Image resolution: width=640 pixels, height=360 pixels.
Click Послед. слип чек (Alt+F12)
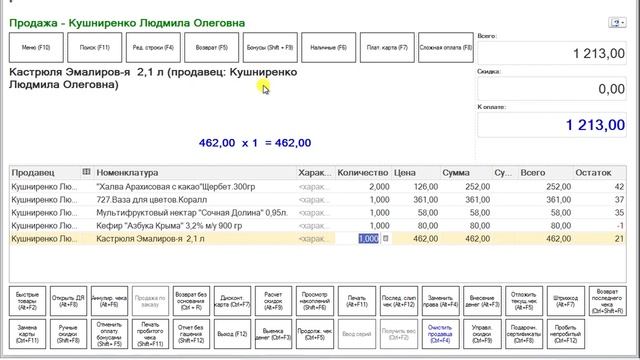click(x=399, y=301)
